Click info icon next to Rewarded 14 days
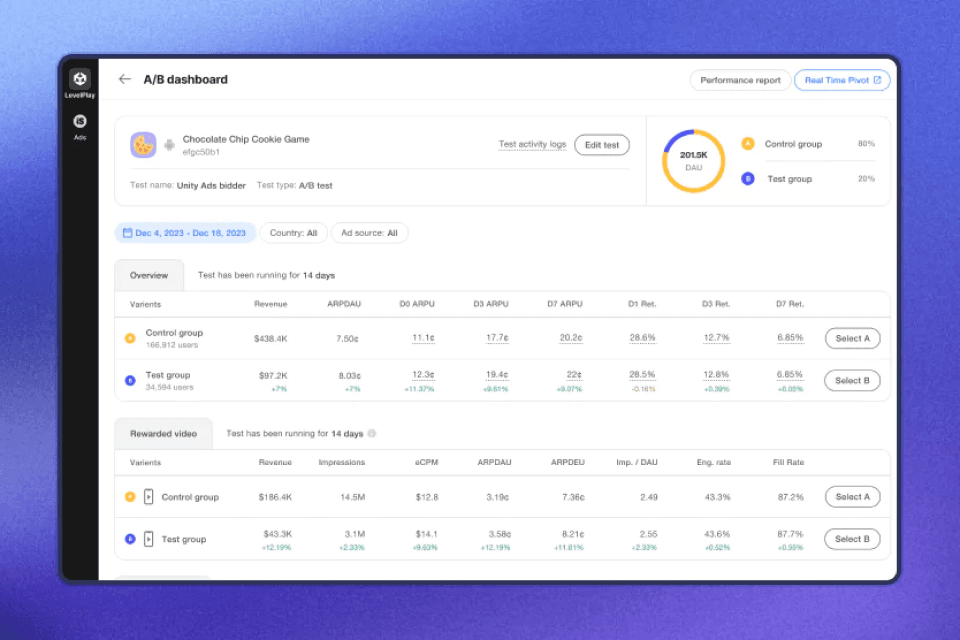This screenshot has width=960, height=640. (372, 434)
